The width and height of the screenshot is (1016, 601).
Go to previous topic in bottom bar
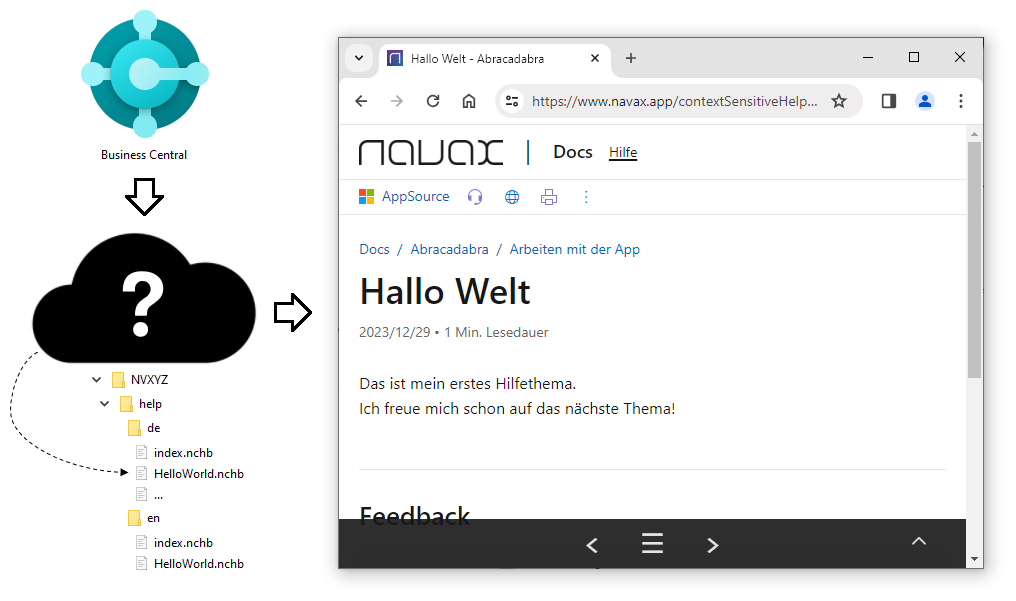click(x=592, y=545)
